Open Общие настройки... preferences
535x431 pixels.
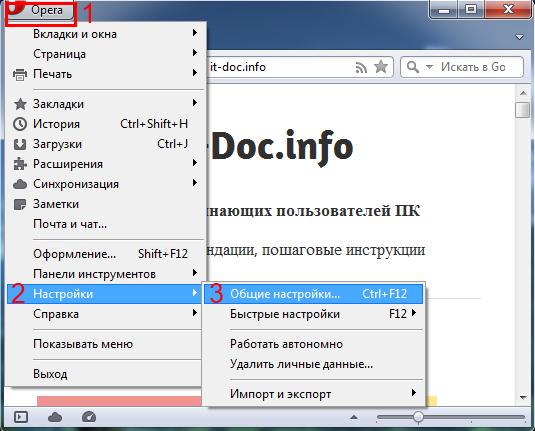(313, 294)
